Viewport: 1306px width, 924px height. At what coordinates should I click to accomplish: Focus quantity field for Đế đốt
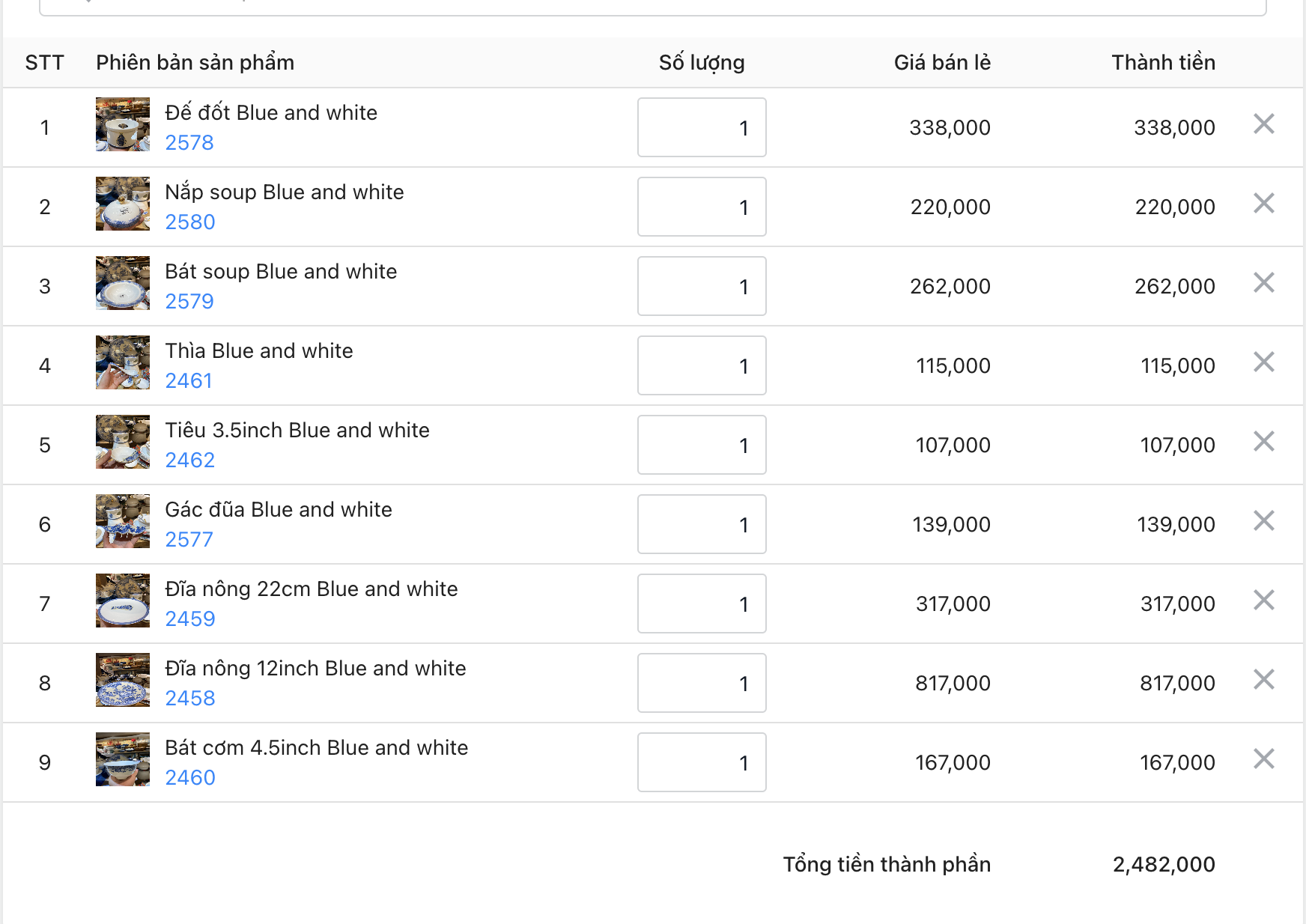(x=702, y=127)
